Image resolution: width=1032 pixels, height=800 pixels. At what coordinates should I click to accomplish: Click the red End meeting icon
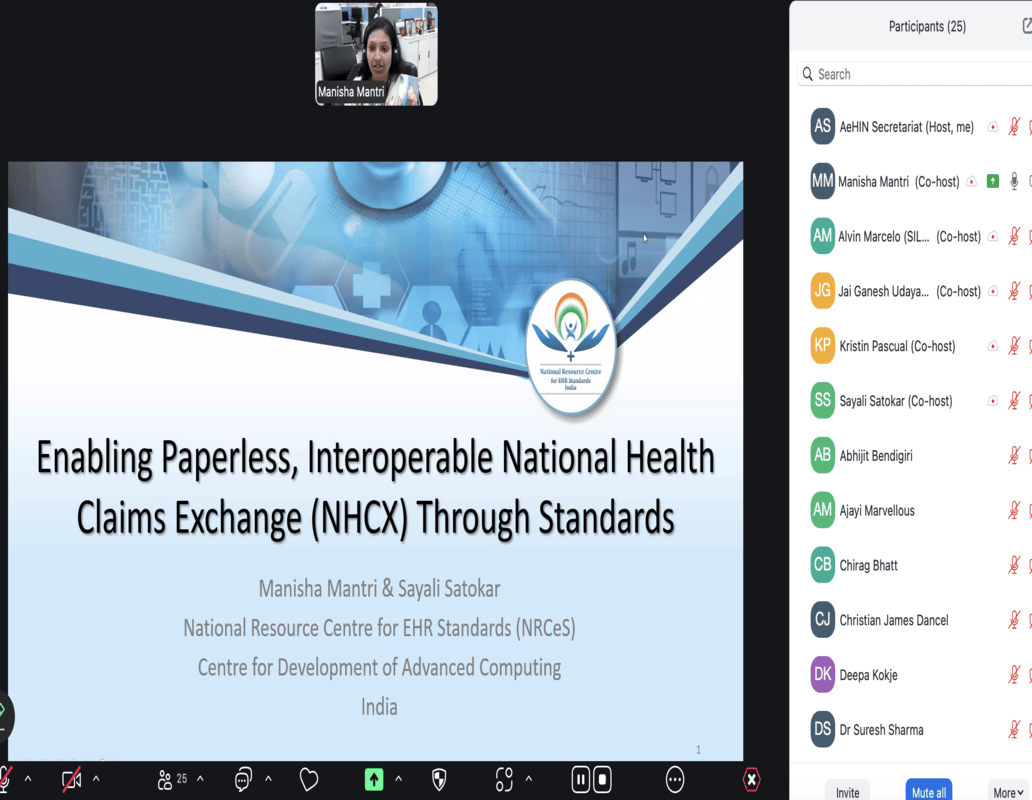click(x=751, y=779)
